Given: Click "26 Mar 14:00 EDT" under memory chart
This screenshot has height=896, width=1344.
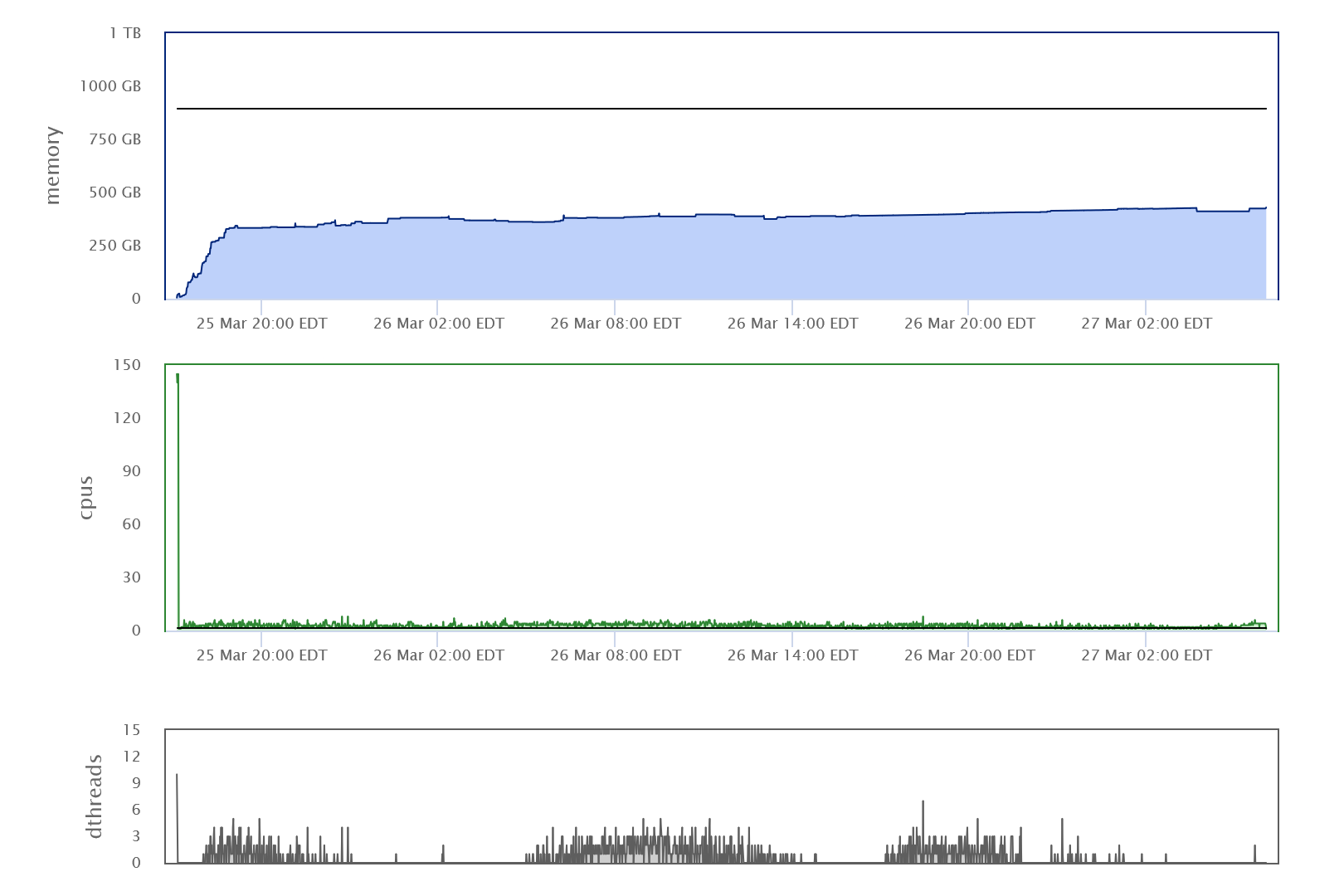Looking at the screenshot, I should (793, 324).
